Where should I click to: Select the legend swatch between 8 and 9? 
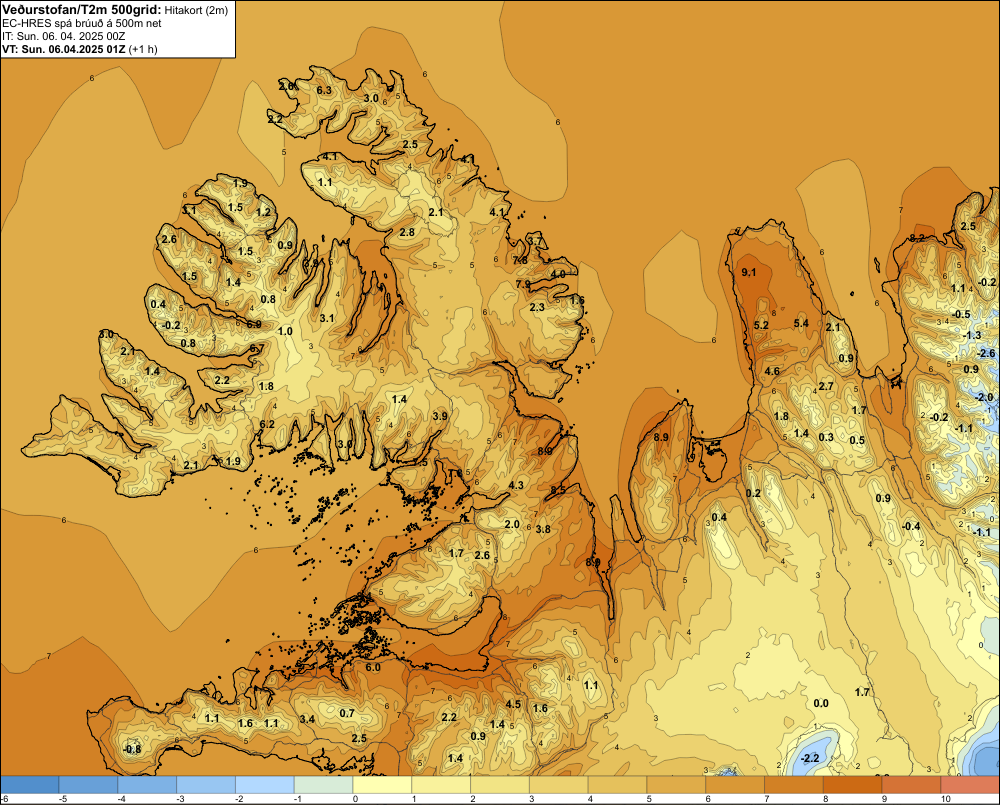[853, 785]
